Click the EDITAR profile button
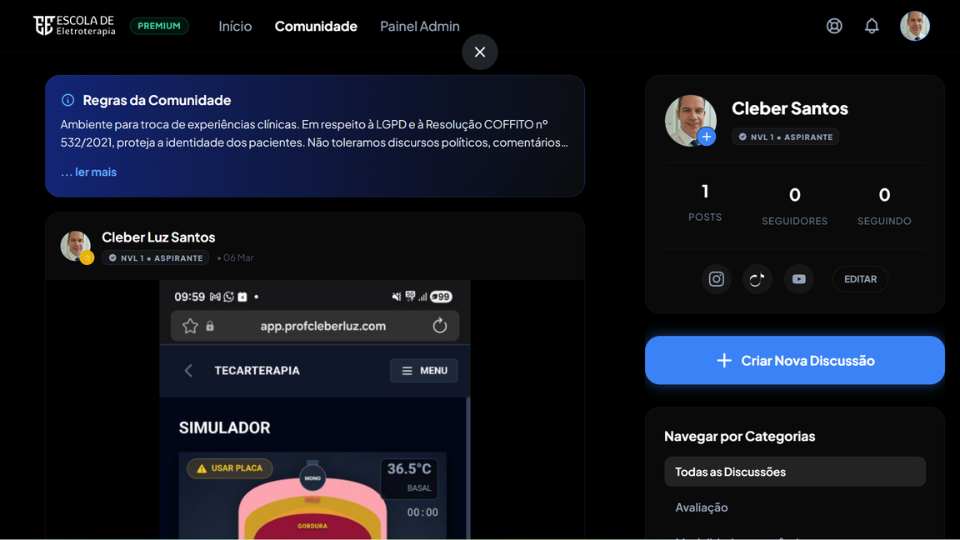Viewport: 960px width, 540px height. [860, 279]
